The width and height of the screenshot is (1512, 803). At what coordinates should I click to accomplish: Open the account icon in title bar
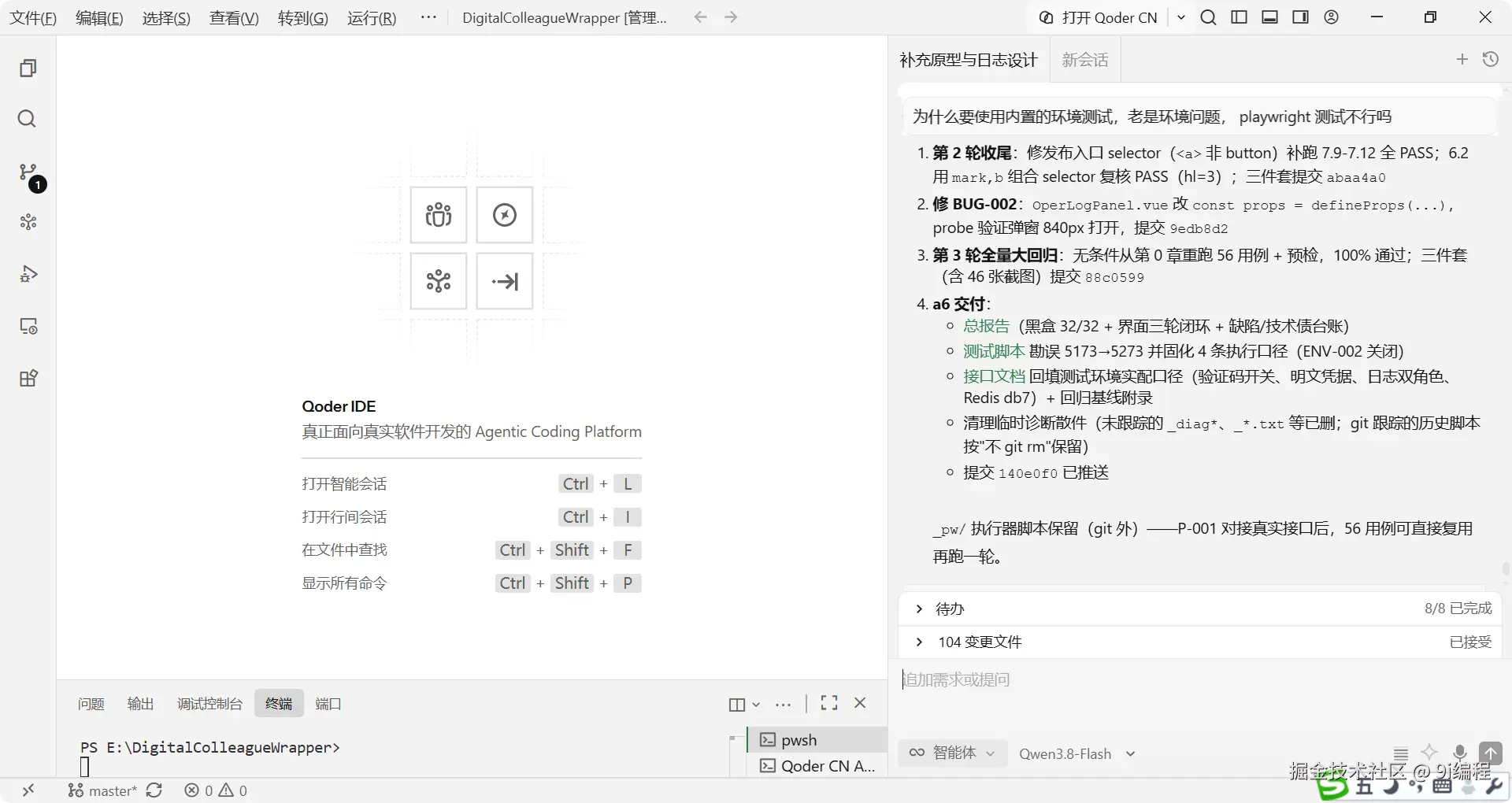[x=1332, y=17]
